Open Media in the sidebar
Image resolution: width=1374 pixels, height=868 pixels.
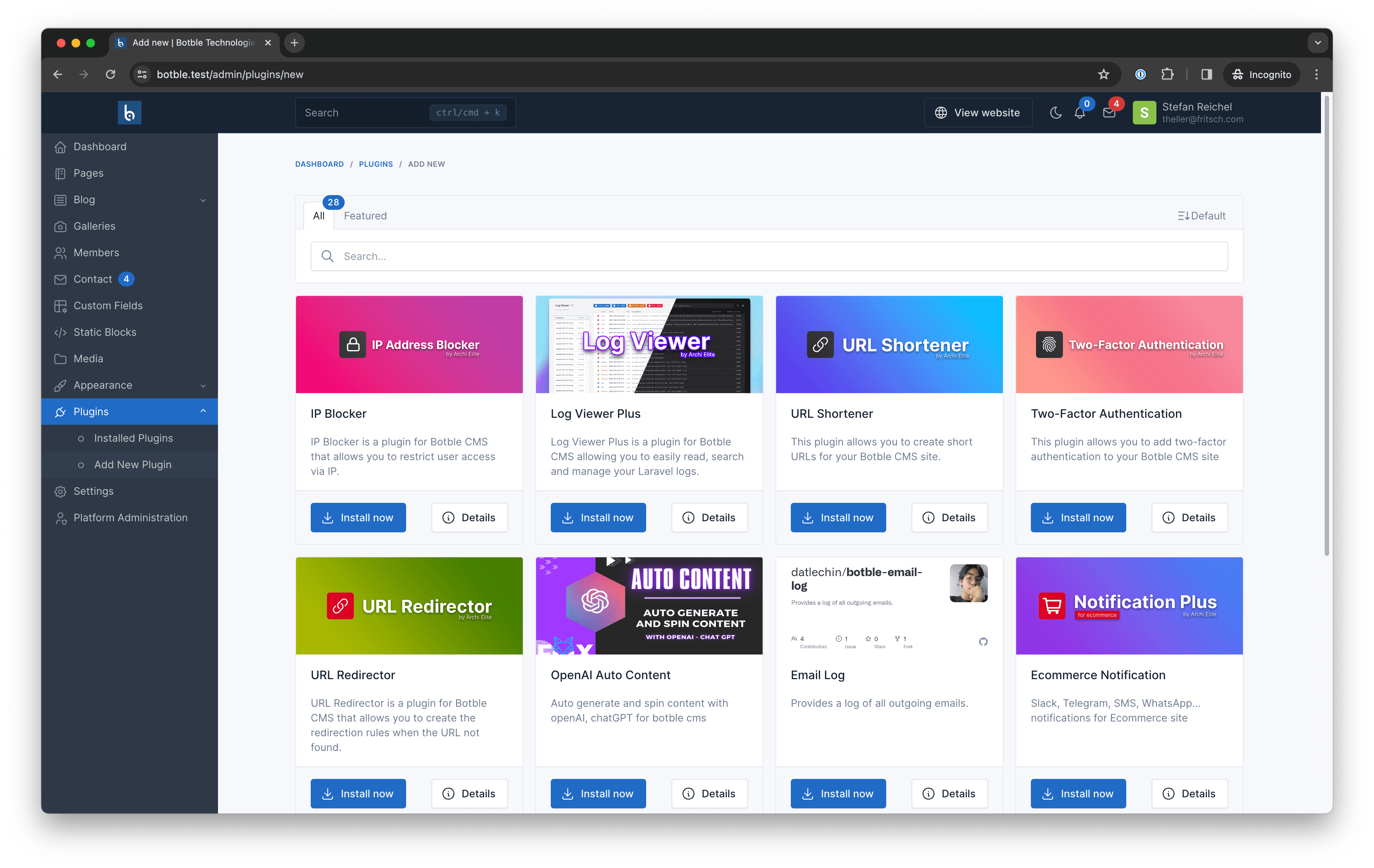[130, 359]
